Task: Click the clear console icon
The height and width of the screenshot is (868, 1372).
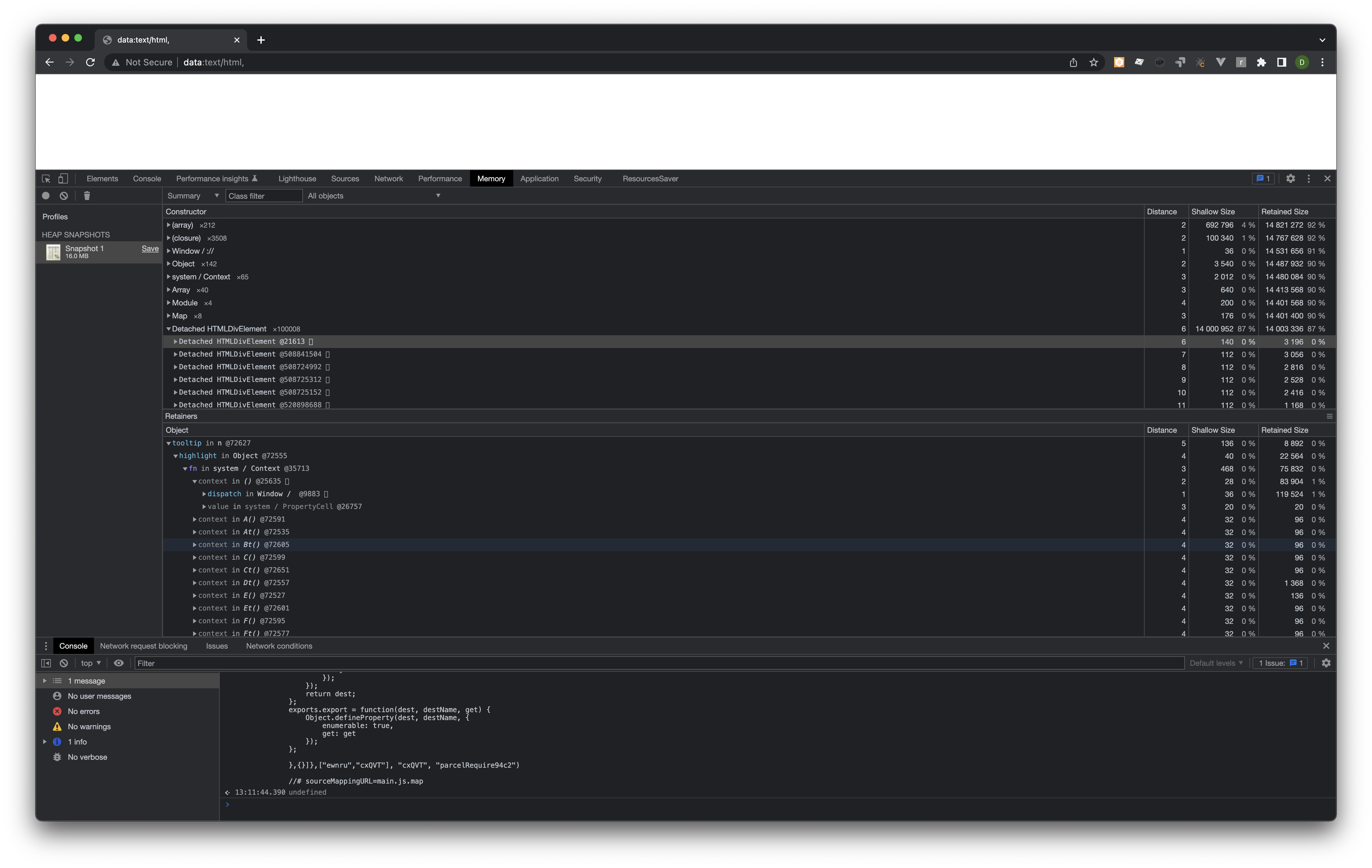Action: coord(64,663)
